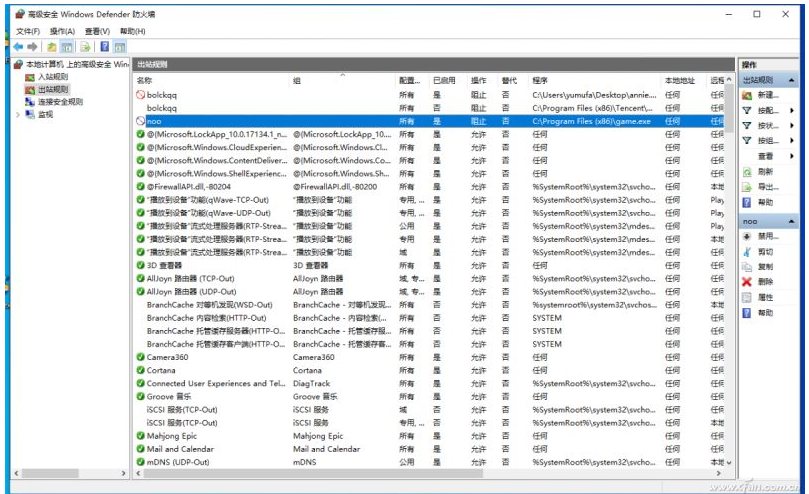809x494 pixels.
Task: Select the 入站规则 tree node
Action: point(53,77)
